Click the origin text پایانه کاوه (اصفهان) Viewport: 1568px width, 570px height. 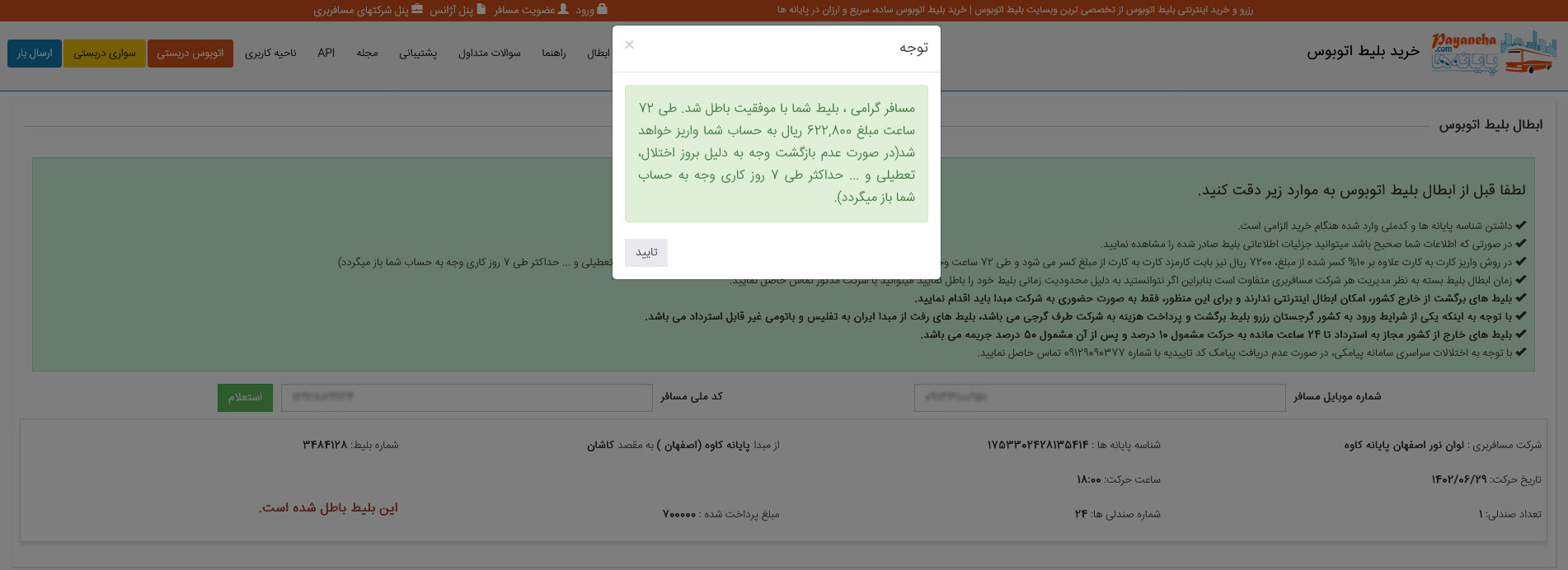pyautogui.click(x=703, y=445)
